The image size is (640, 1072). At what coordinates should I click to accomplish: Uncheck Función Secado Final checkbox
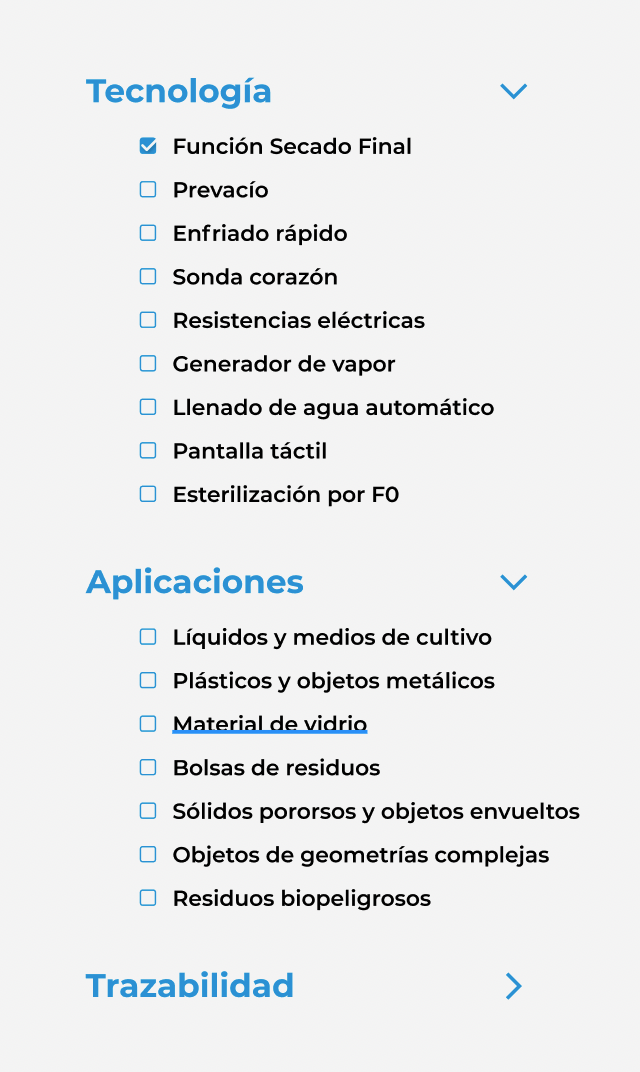[x=148, y=146]
